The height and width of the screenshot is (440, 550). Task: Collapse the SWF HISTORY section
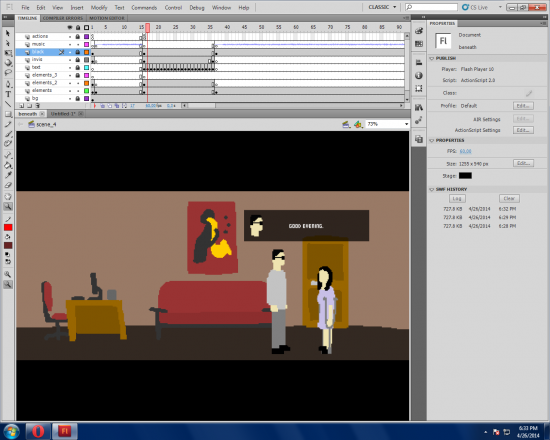431,189
